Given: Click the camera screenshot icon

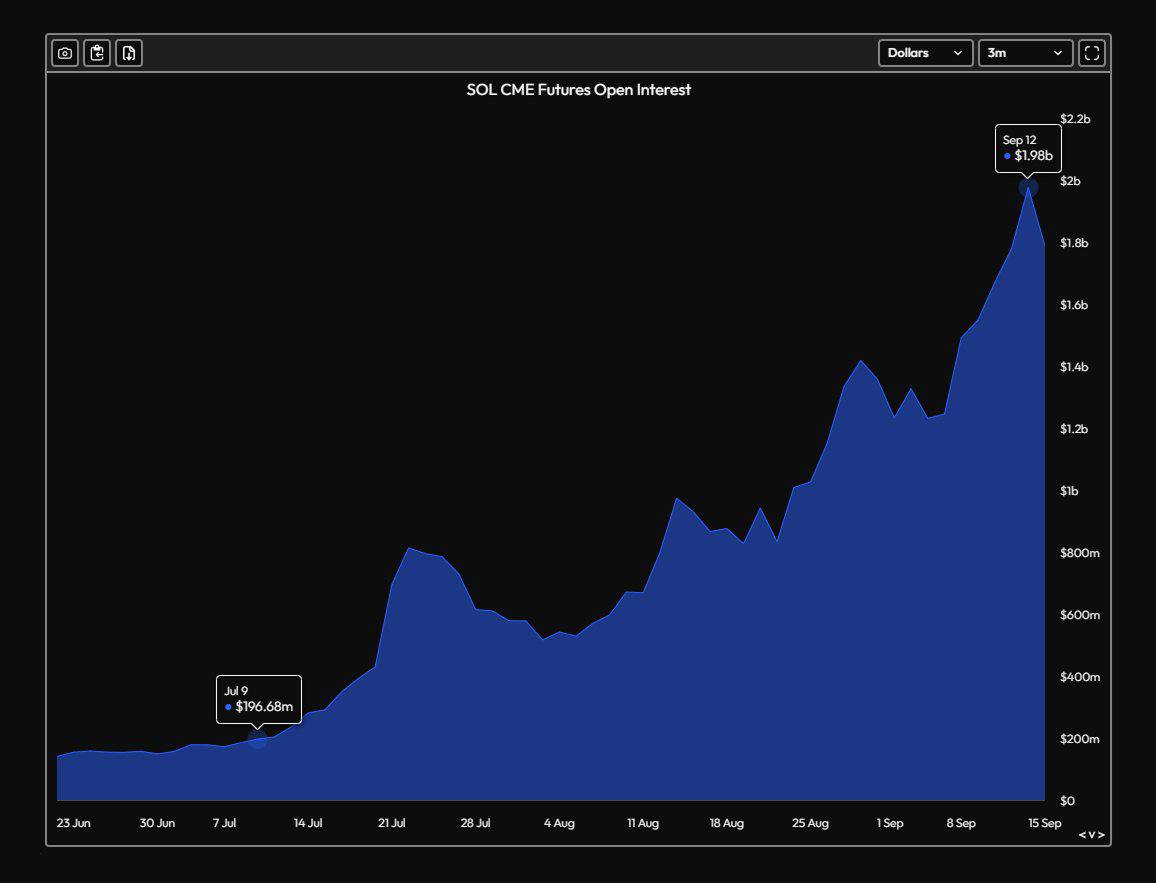Looking at the screenshot, I should pyautogui.click(x=64, y=53).
